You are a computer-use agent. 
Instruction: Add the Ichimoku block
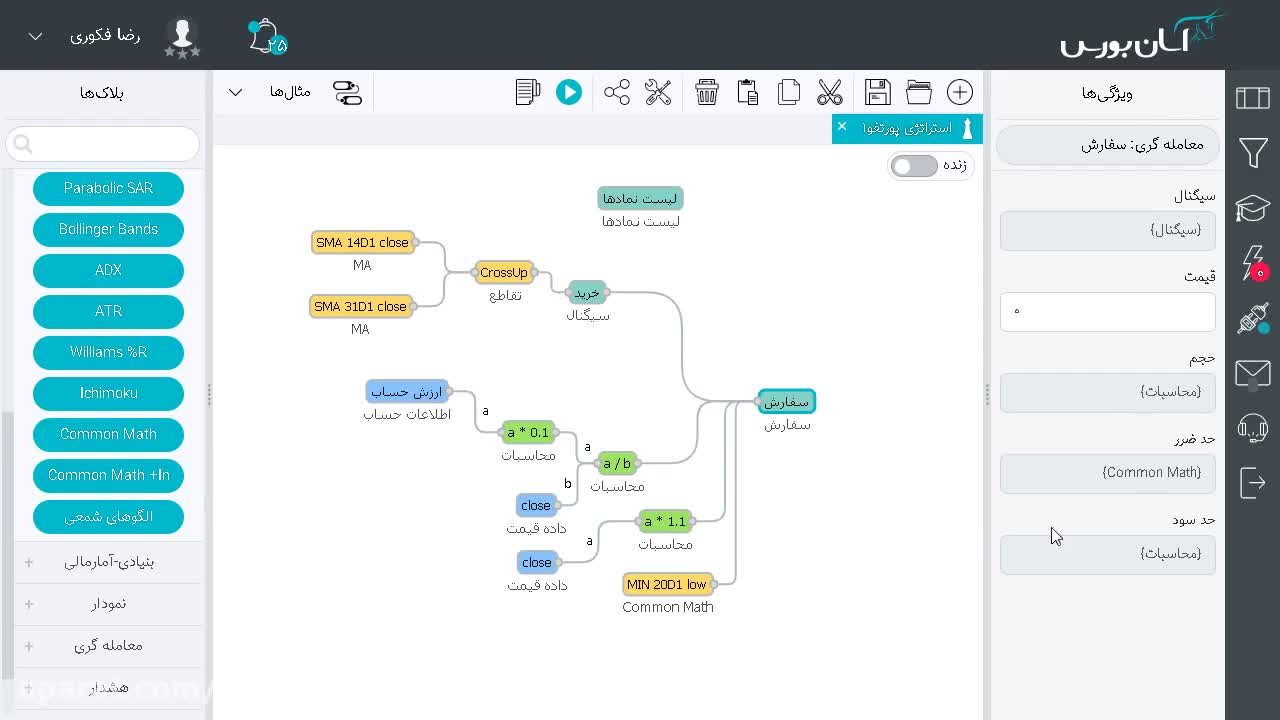pyautogui.click(x=108, y=393)
